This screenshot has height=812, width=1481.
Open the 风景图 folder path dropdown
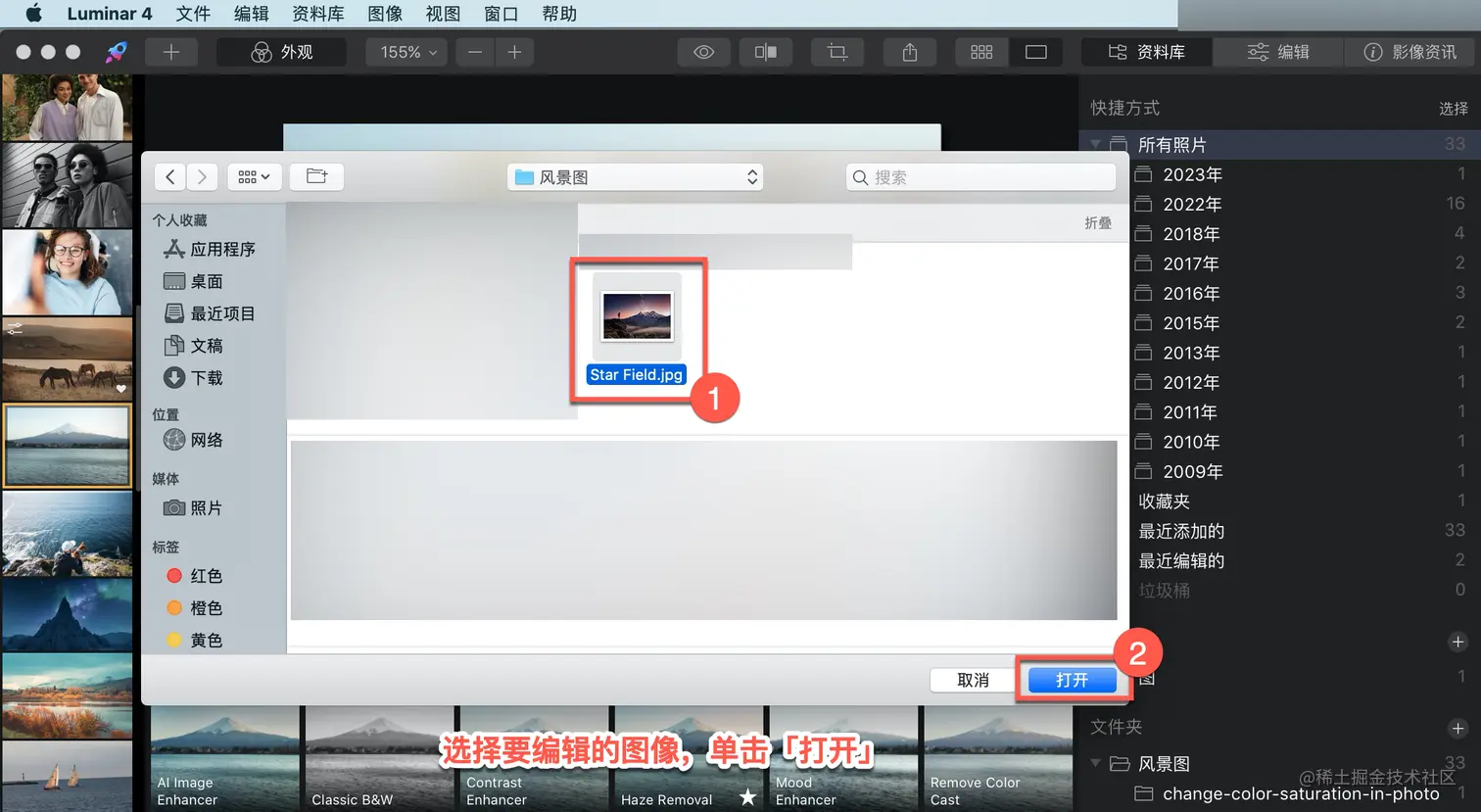tap(635, 177)
